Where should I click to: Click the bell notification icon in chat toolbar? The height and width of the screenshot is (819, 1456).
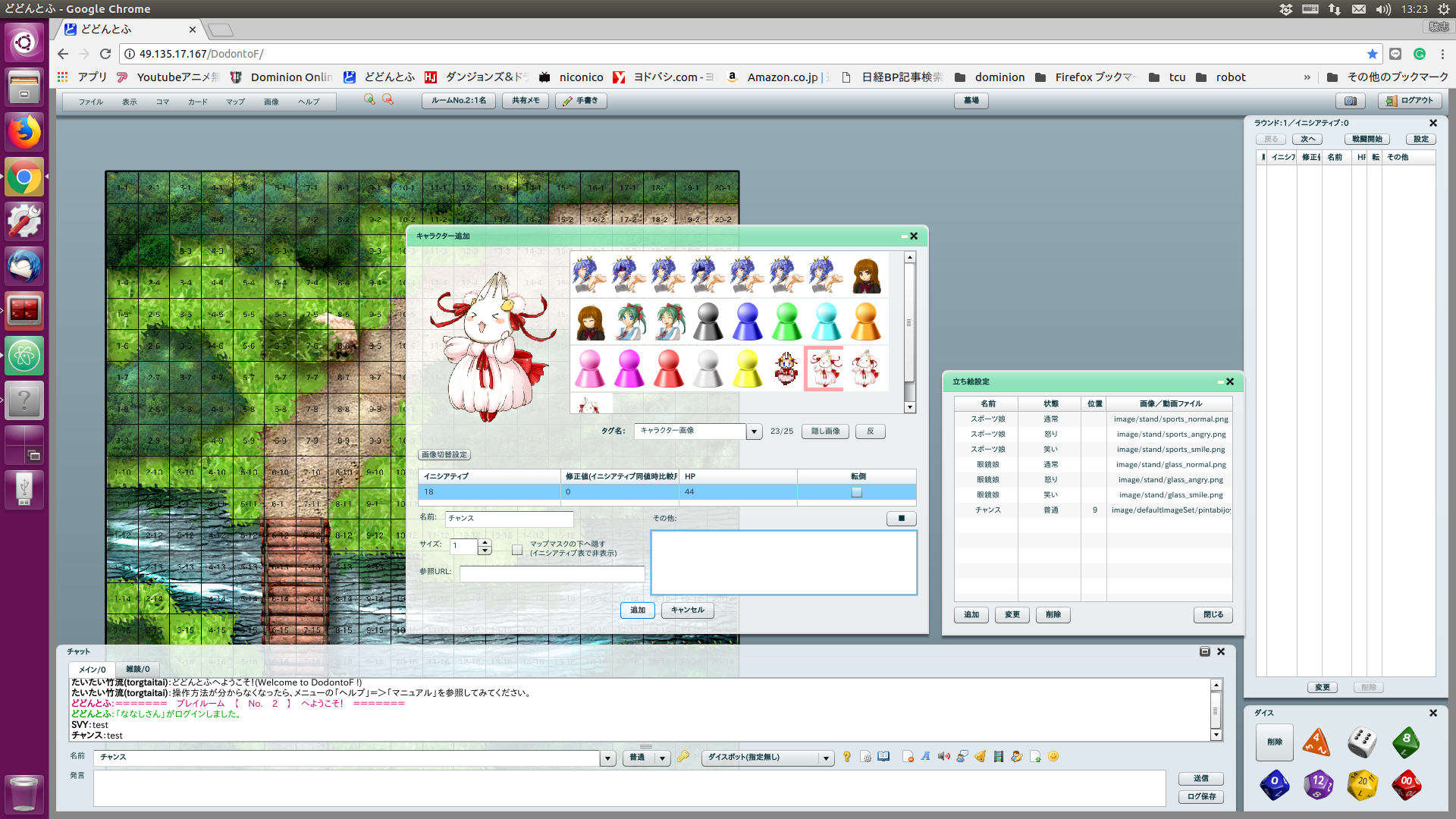[x=980, y=757]
